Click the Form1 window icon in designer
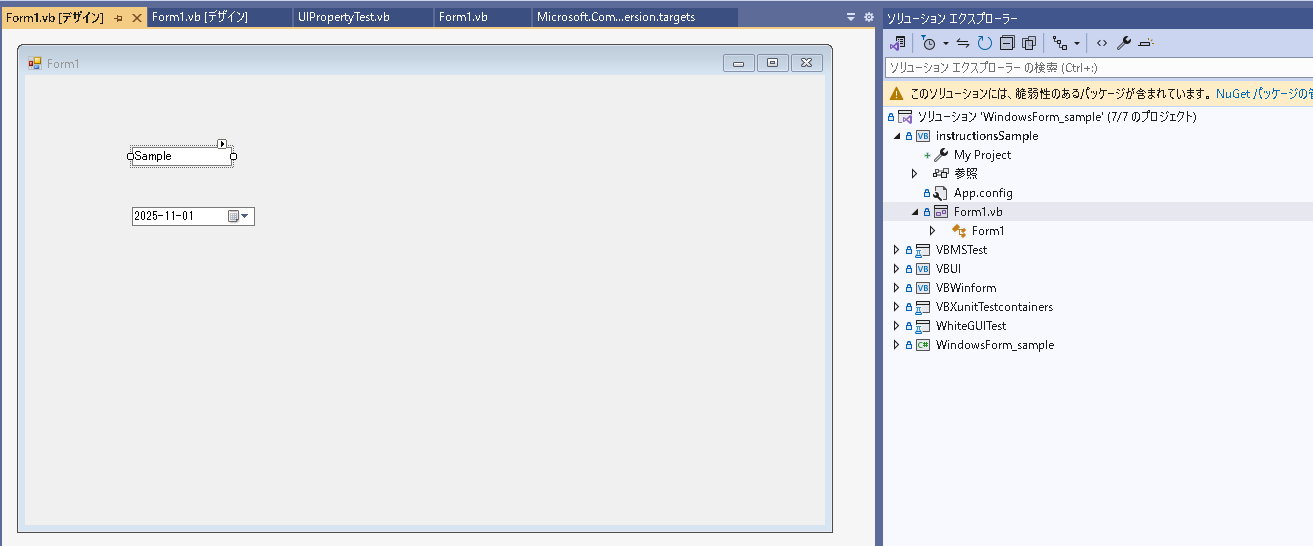Viewport: 1313px width, 546px height. click(x=35, y=63)
